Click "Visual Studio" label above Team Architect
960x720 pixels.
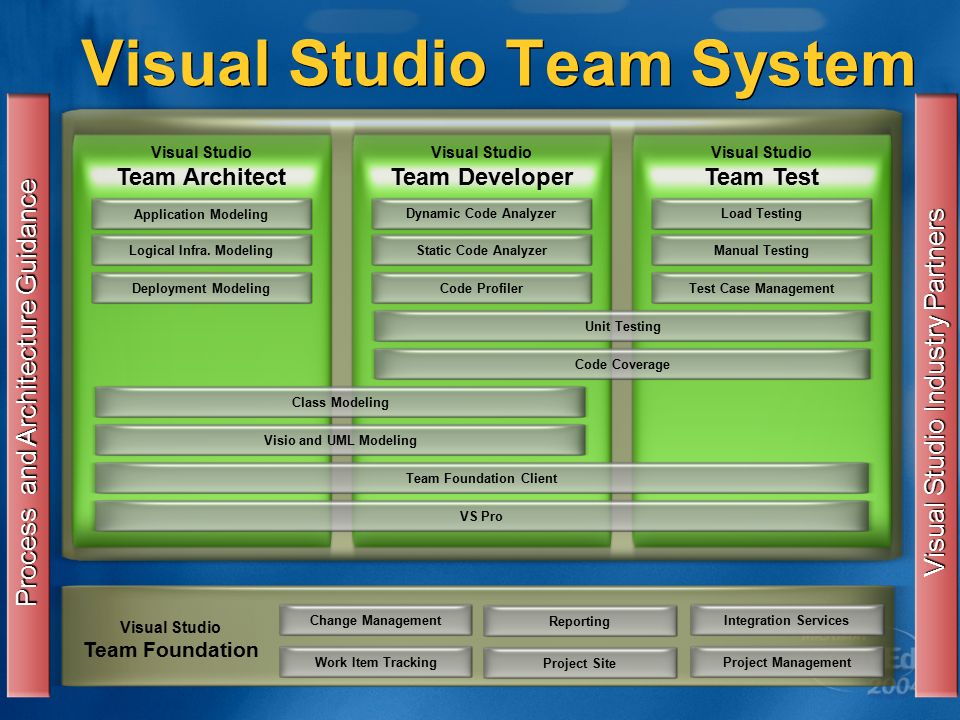pos(201,152)
